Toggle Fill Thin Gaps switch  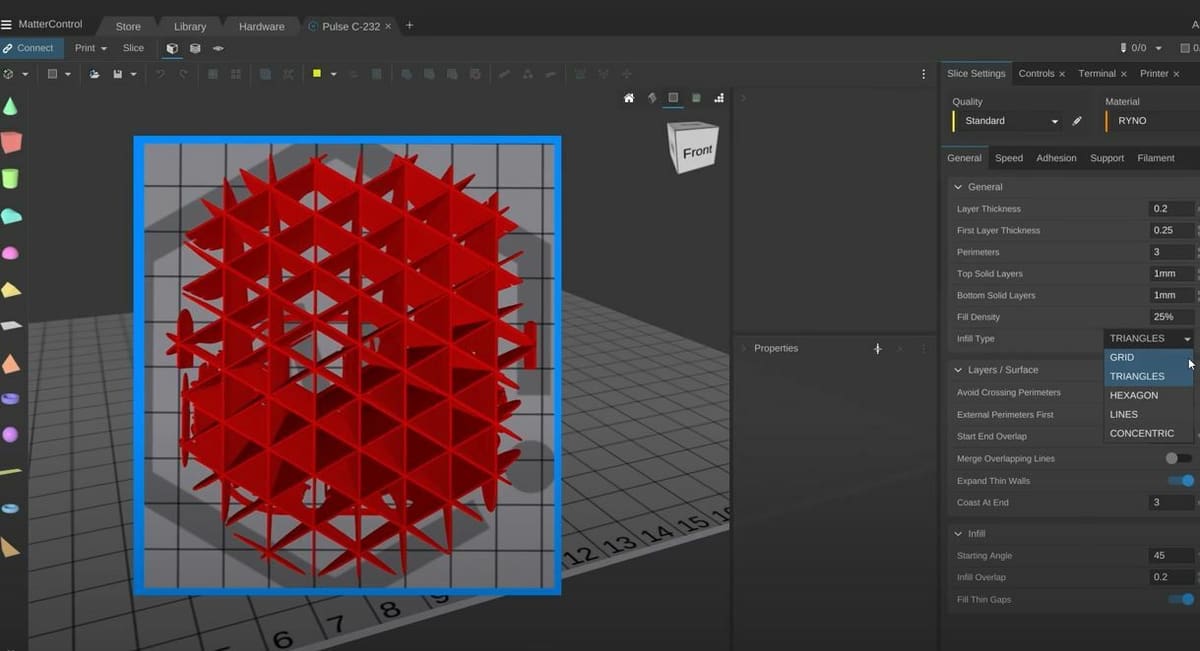pos(1181,599)
